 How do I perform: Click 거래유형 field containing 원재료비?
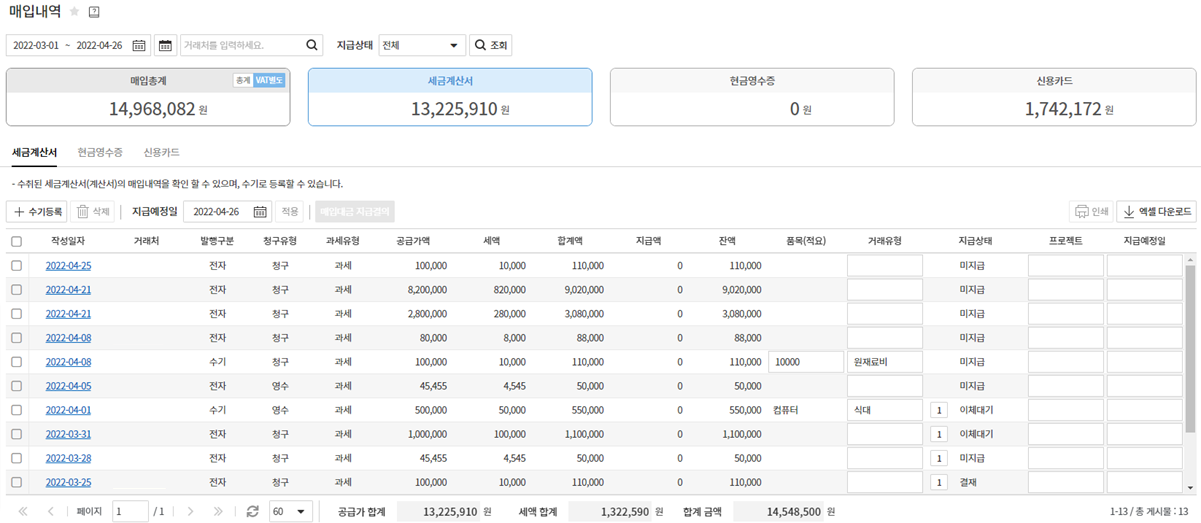pos(885,362)
